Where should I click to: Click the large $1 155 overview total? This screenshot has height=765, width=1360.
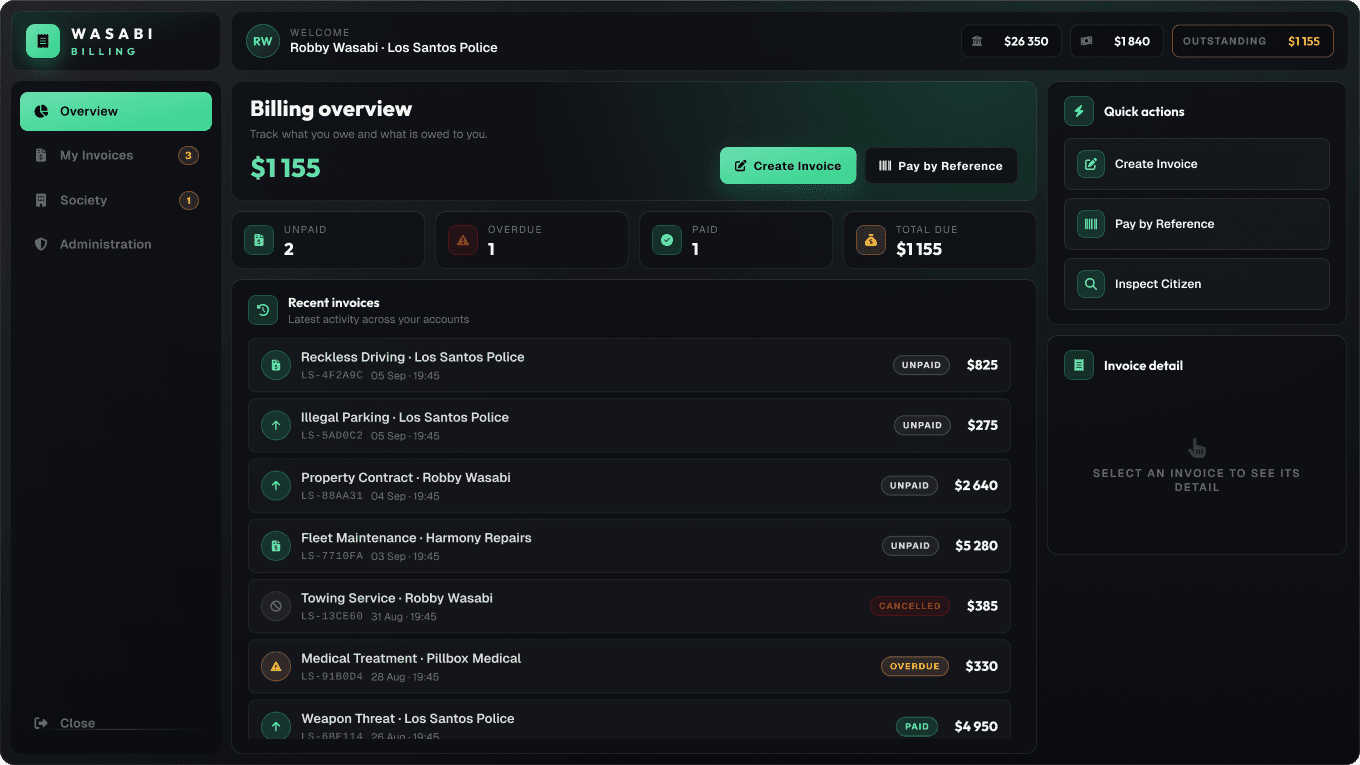tap(285, 168)
